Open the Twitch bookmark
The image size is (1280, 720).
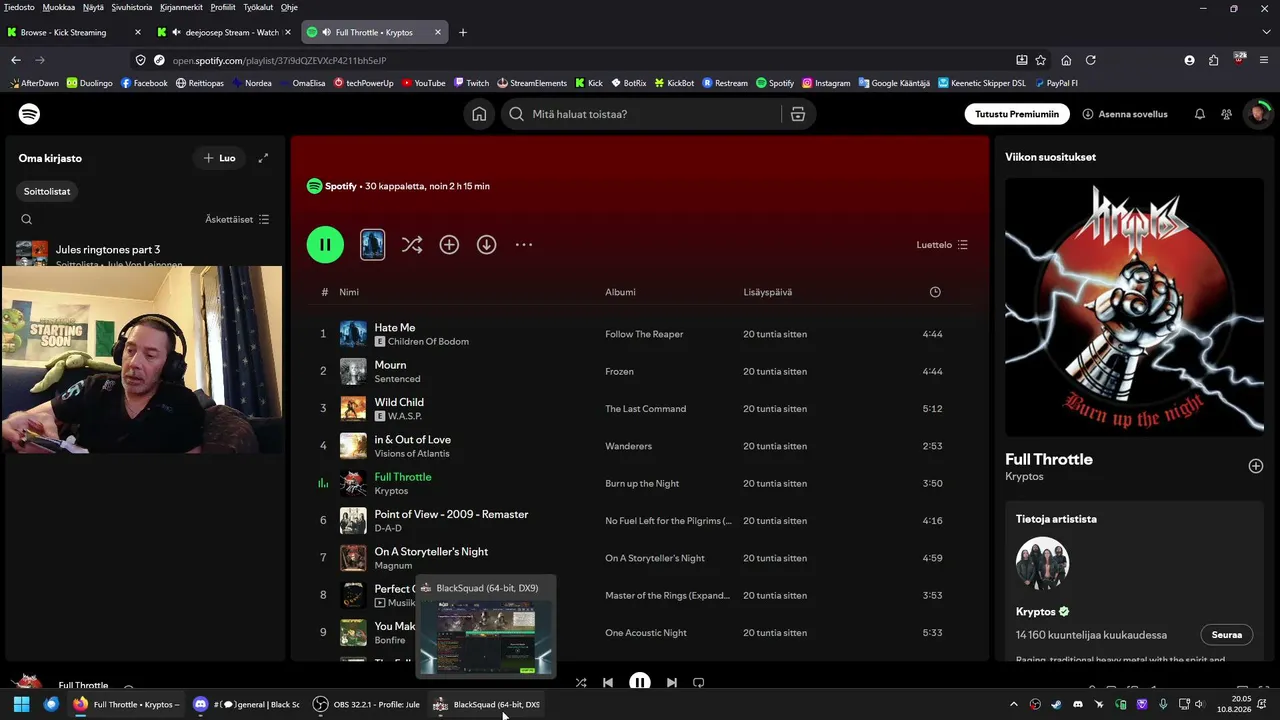tap(471, 83)
